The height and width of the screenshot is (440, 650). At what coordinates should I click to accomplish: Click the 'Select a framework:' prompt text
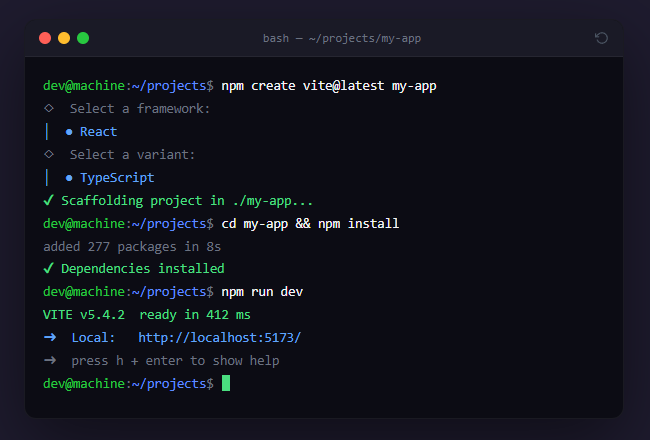tap(140, 109)
